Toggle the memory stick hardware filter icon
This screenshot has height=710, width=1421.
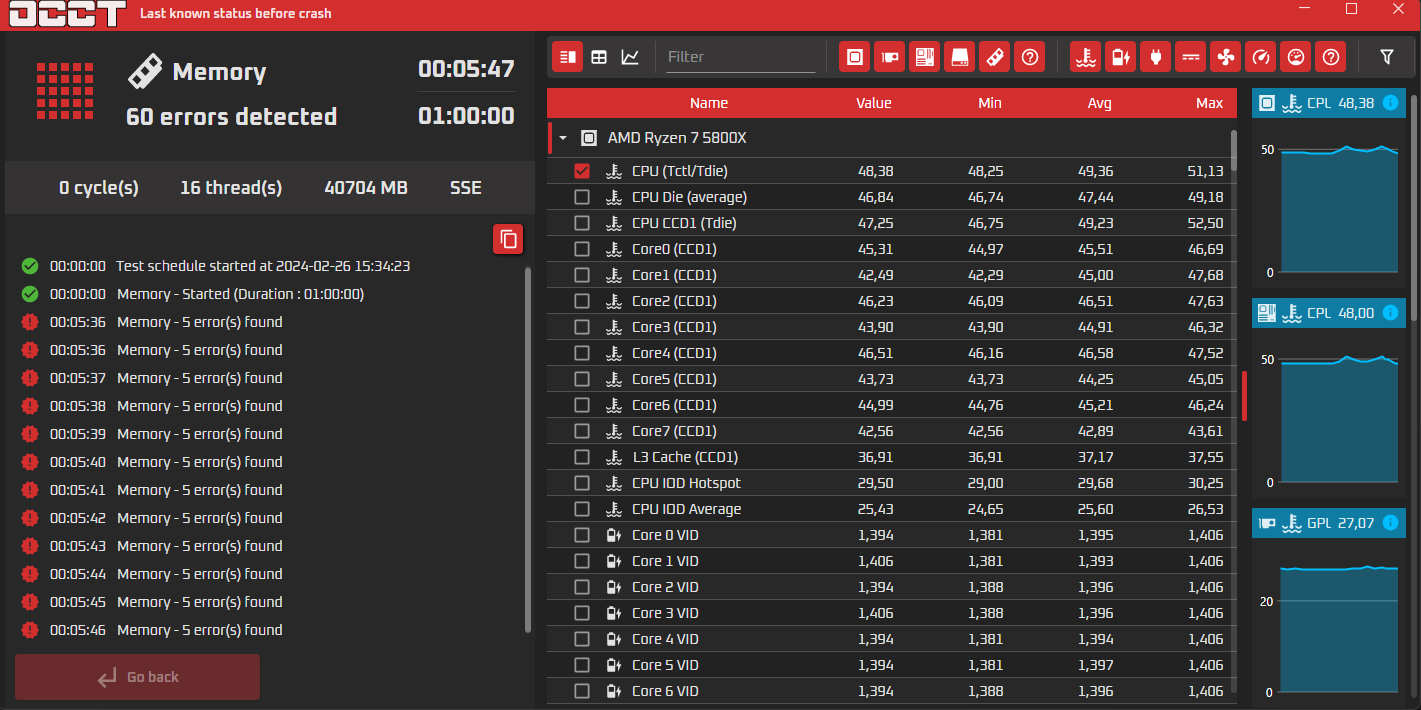pyautogui.click(x=994, y=57)
